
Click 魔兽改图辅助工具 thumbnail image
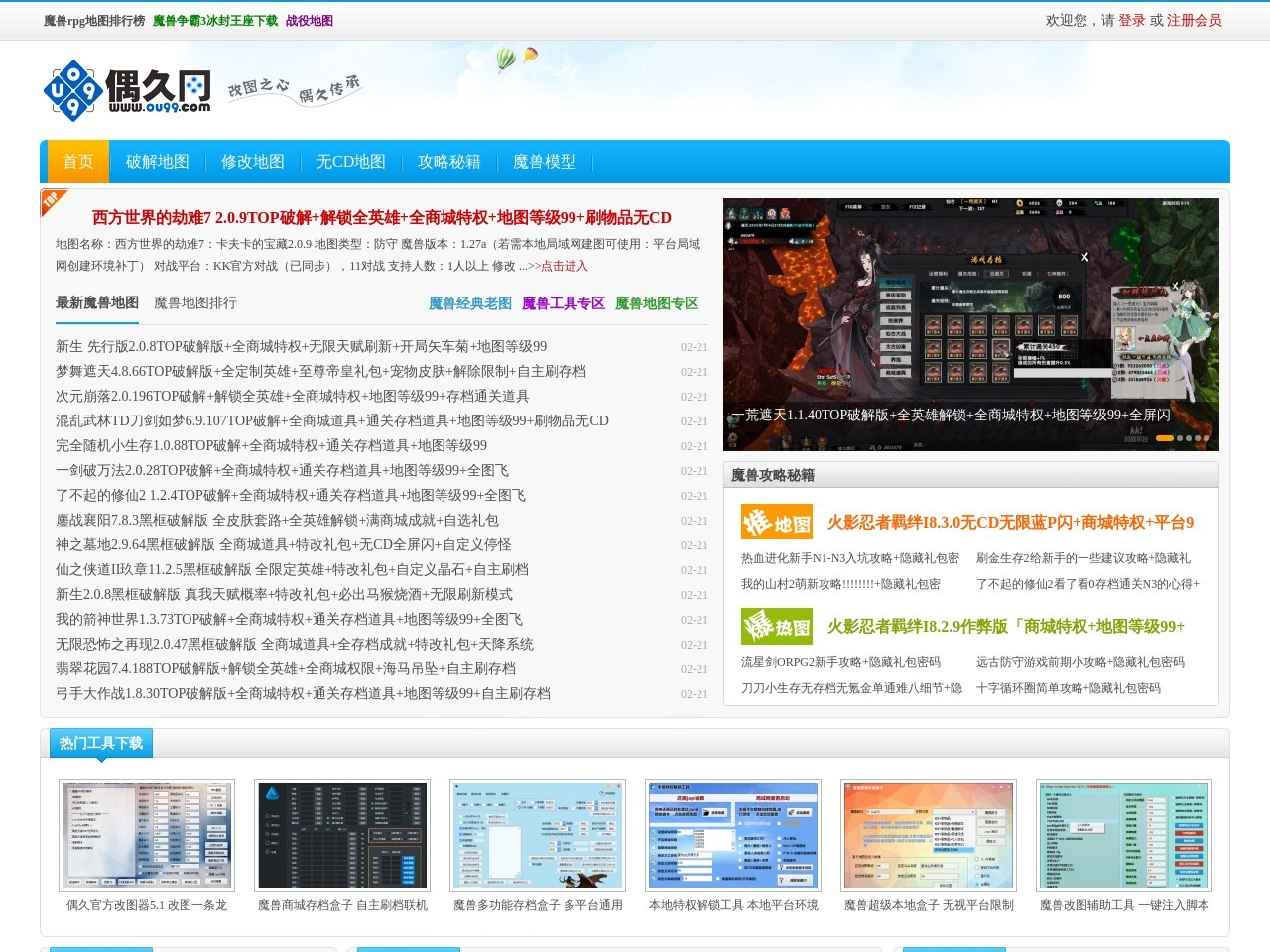pyautogui.click(x=1124, y=836)
